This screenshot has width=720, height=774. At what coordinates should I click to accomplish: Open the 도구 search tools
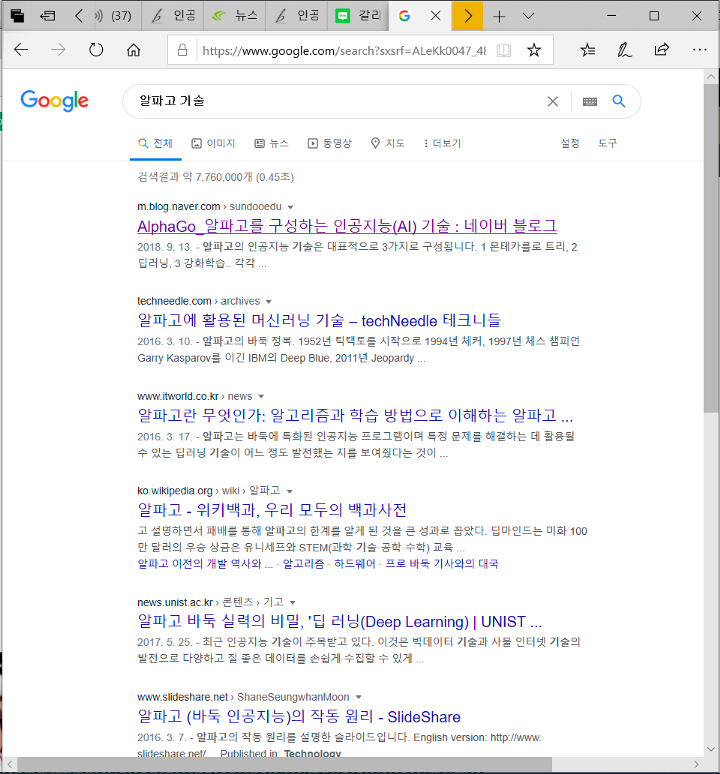pos(607,143)
